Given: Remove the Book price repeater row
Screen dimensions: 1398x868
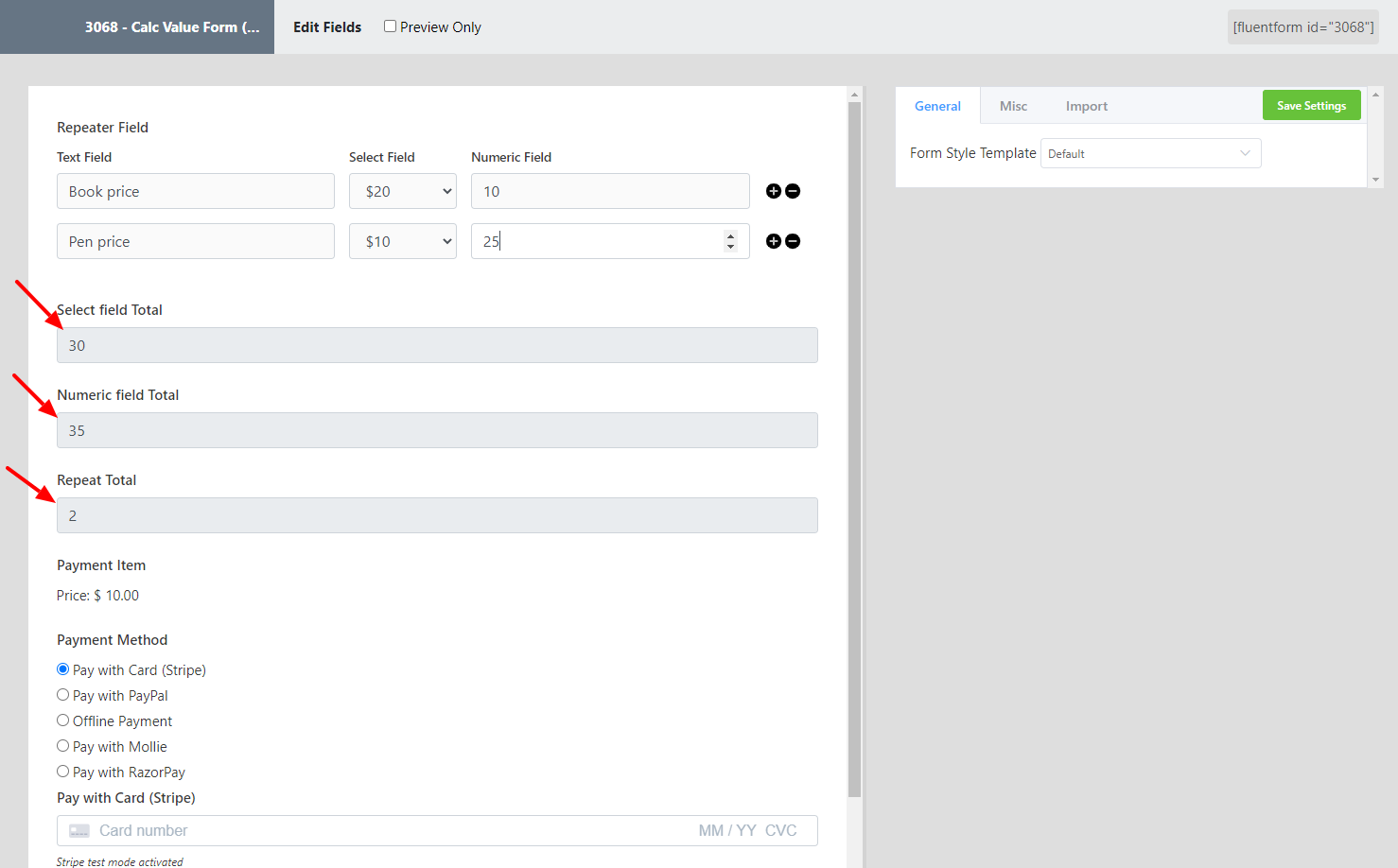Looking at the screenshot, I should pos(794,191).
